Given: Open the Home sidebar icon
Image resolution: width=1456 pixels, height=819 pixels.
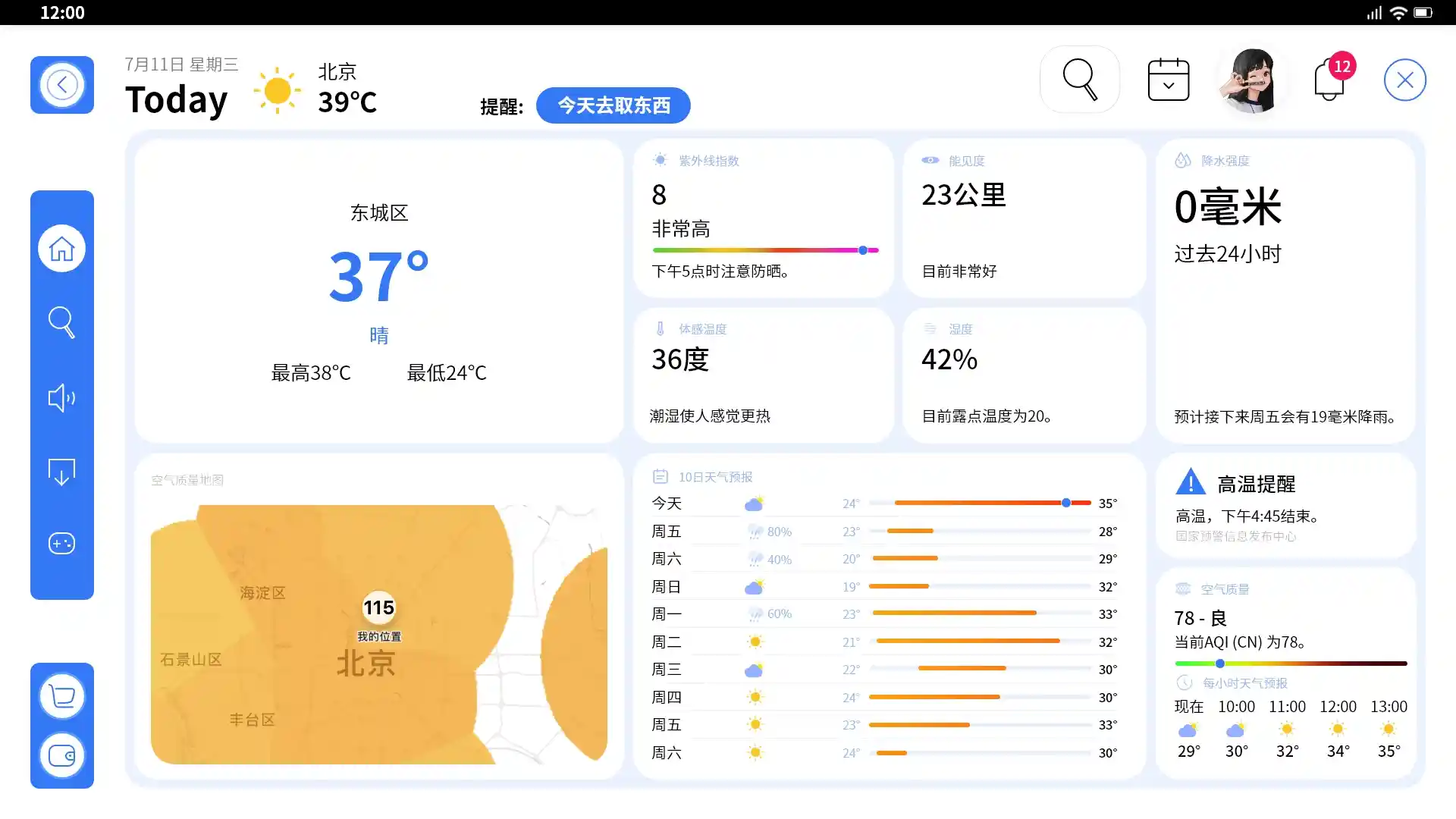Looking at the screenshot, I should [61, 249].
